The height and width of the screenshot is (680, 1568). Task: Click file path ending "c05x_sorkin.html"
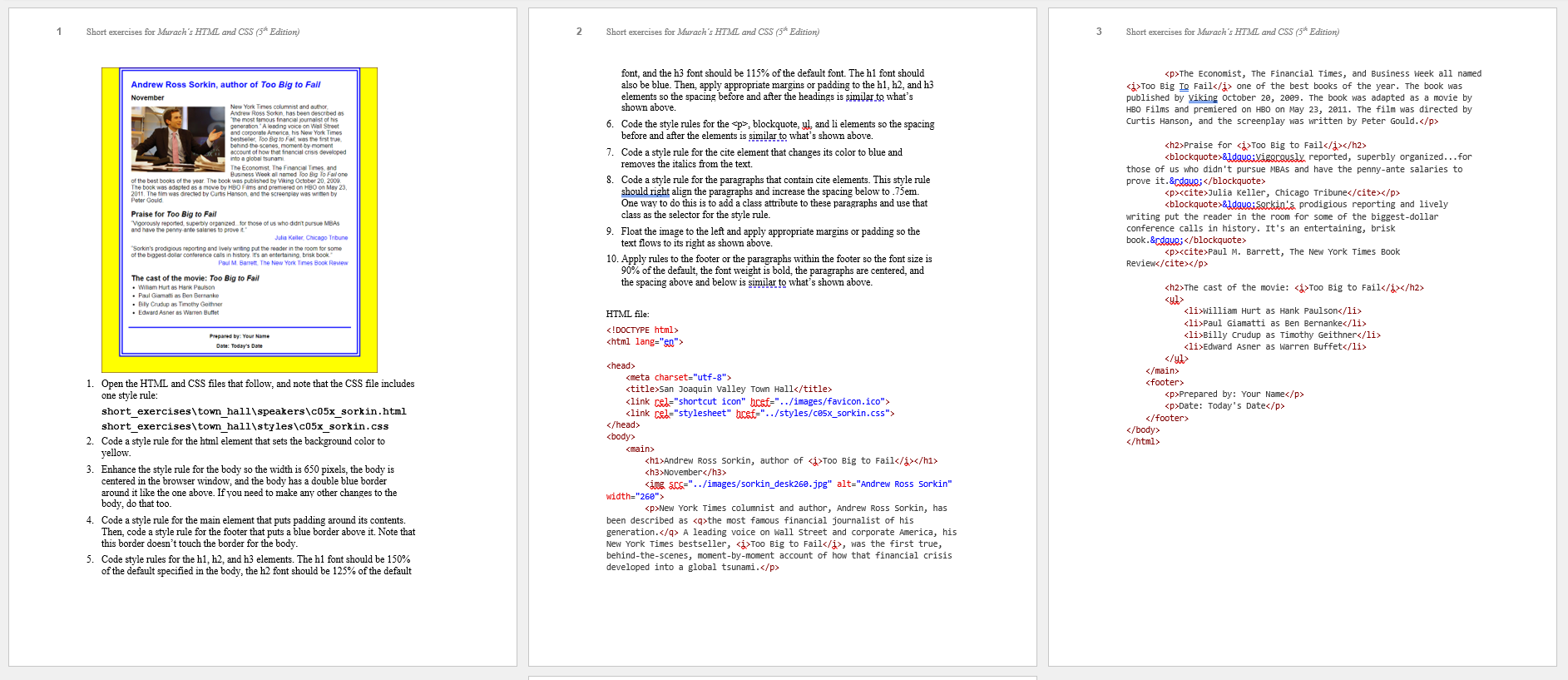click(x=254, y=411)
